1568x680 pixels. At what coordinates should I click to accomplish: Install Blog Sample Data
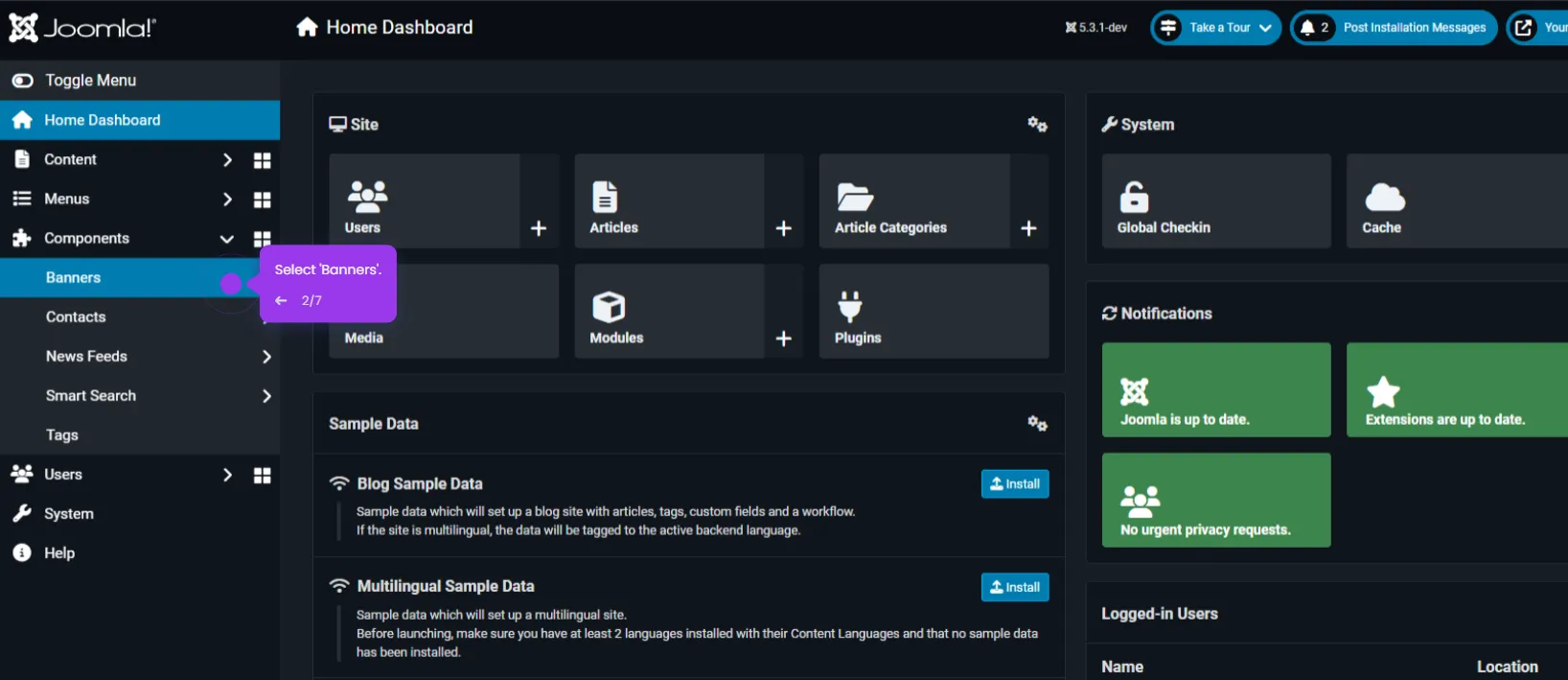[x=1015, y=484]
